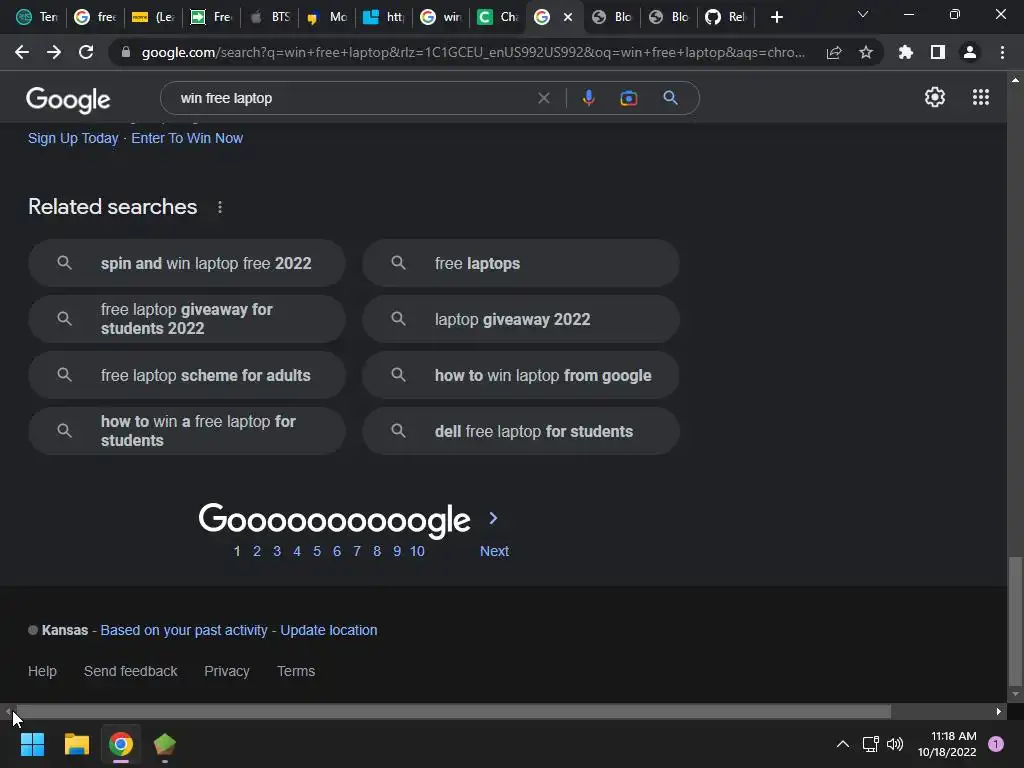The height and width of the screenshot is (768, 1024).
Task: Close the active Google tab
Action: (568, 17)
